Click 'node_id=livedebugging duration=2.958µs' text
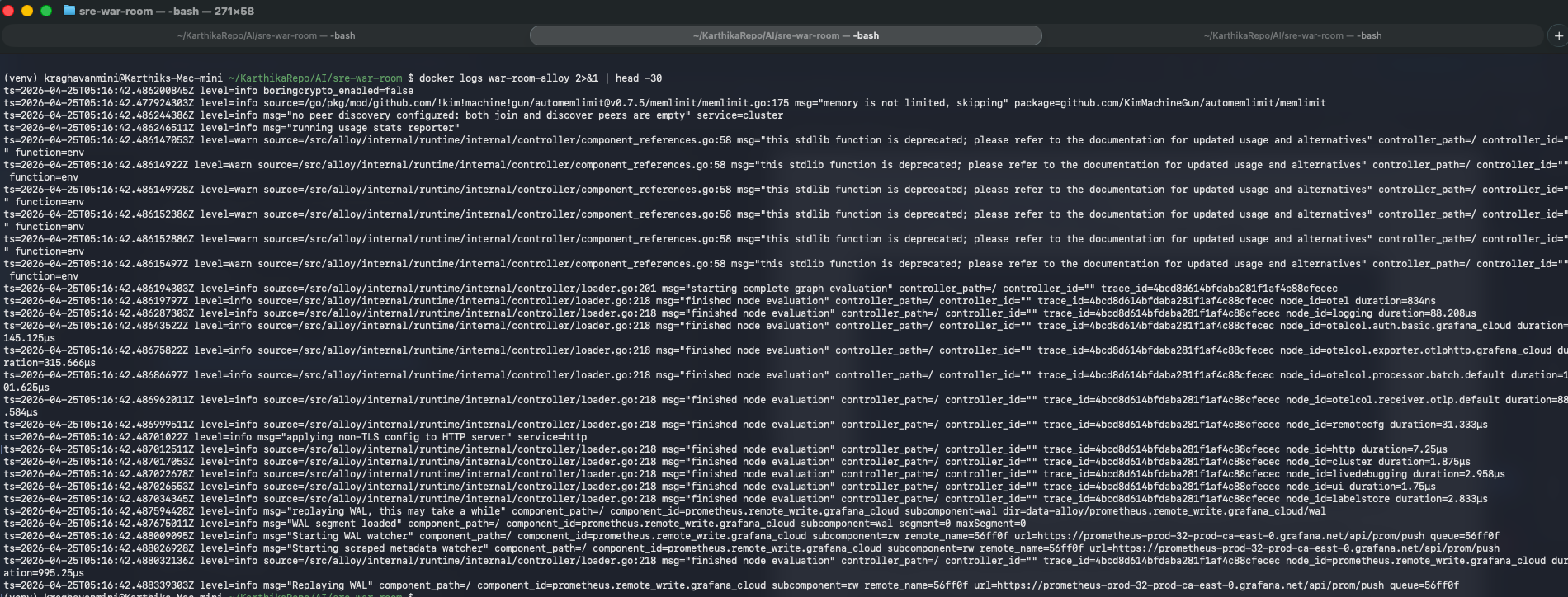The width and height of the screenshot is (1568, 597). pos(1396,474)
